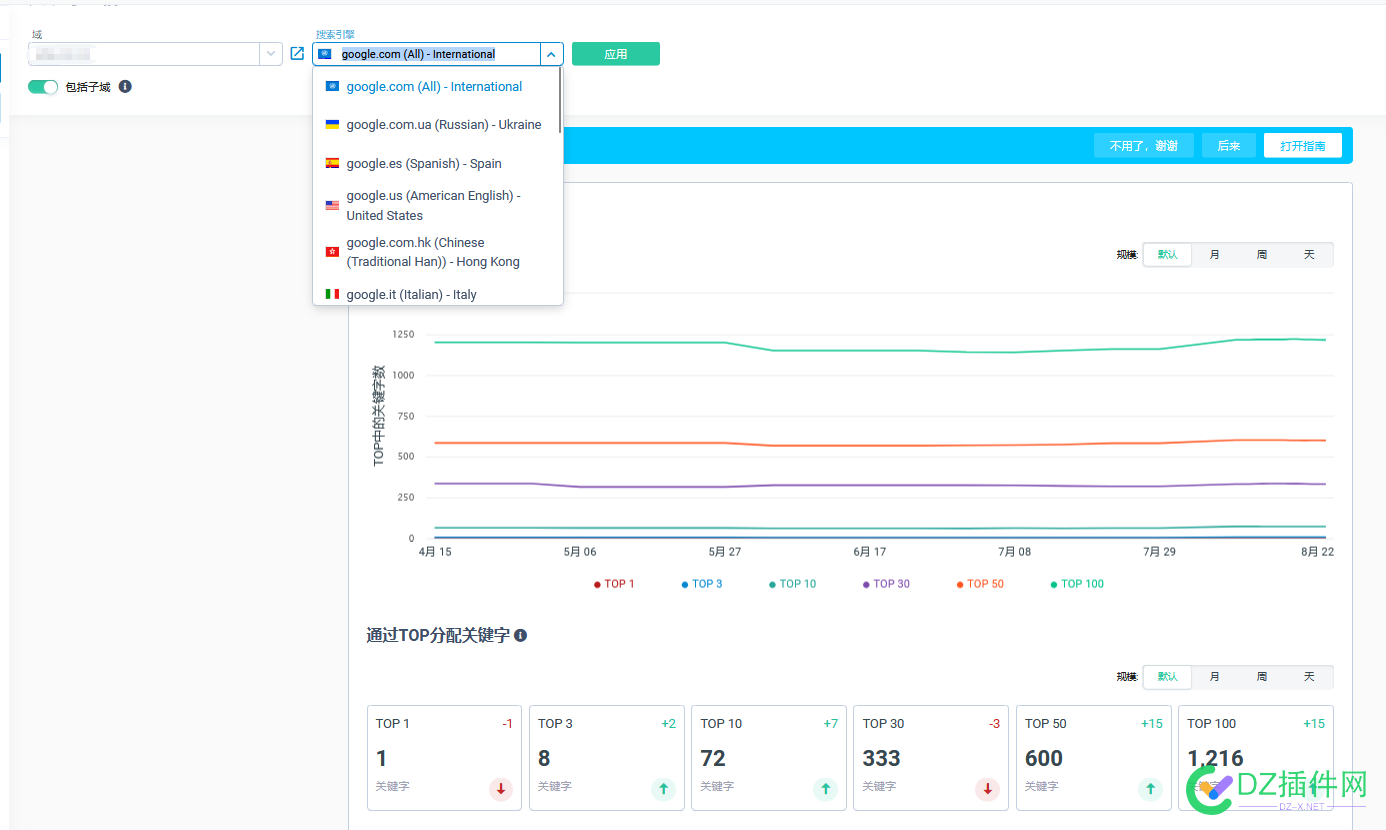1386x830 pixels.
Task: Select google.com.ua (Russian) - Ukraine option
Action: (x=437, y=125)
